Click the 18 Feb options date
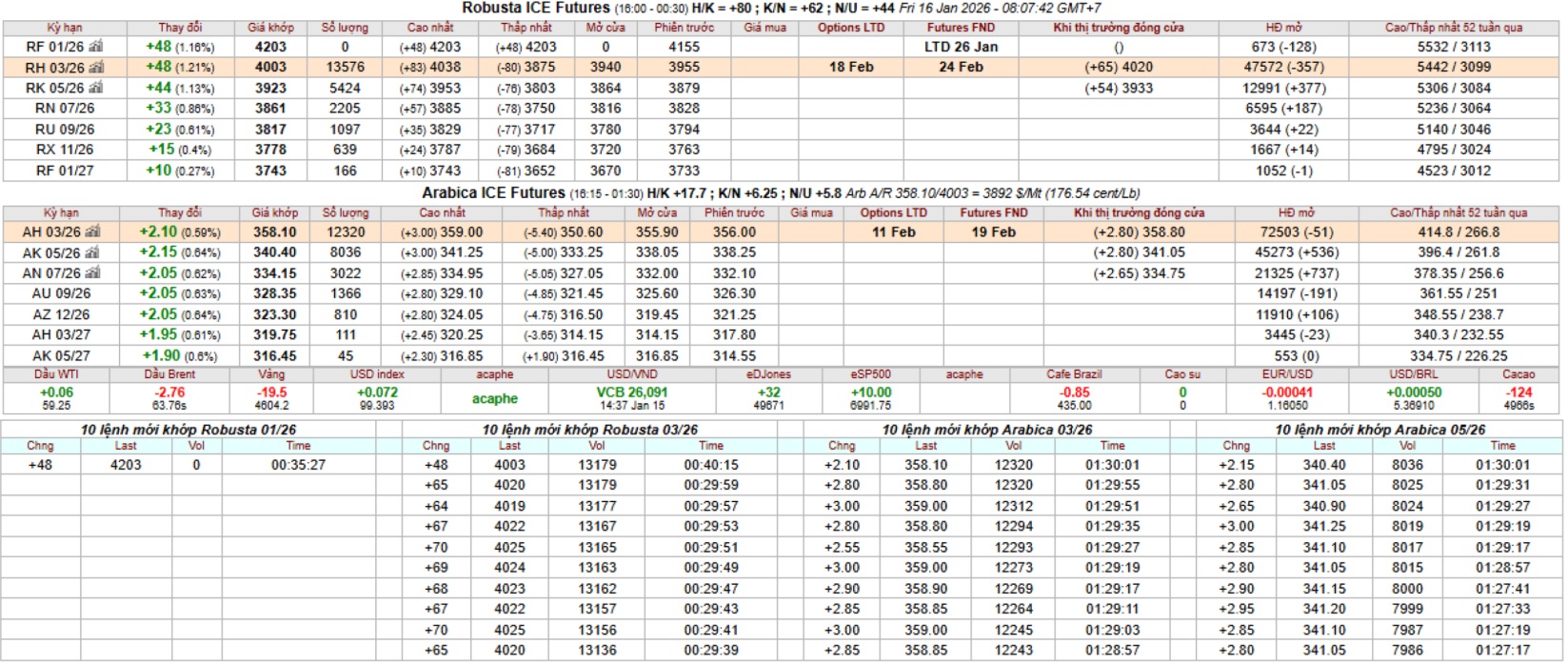The image size is (1568, 664). pos(851,68)
